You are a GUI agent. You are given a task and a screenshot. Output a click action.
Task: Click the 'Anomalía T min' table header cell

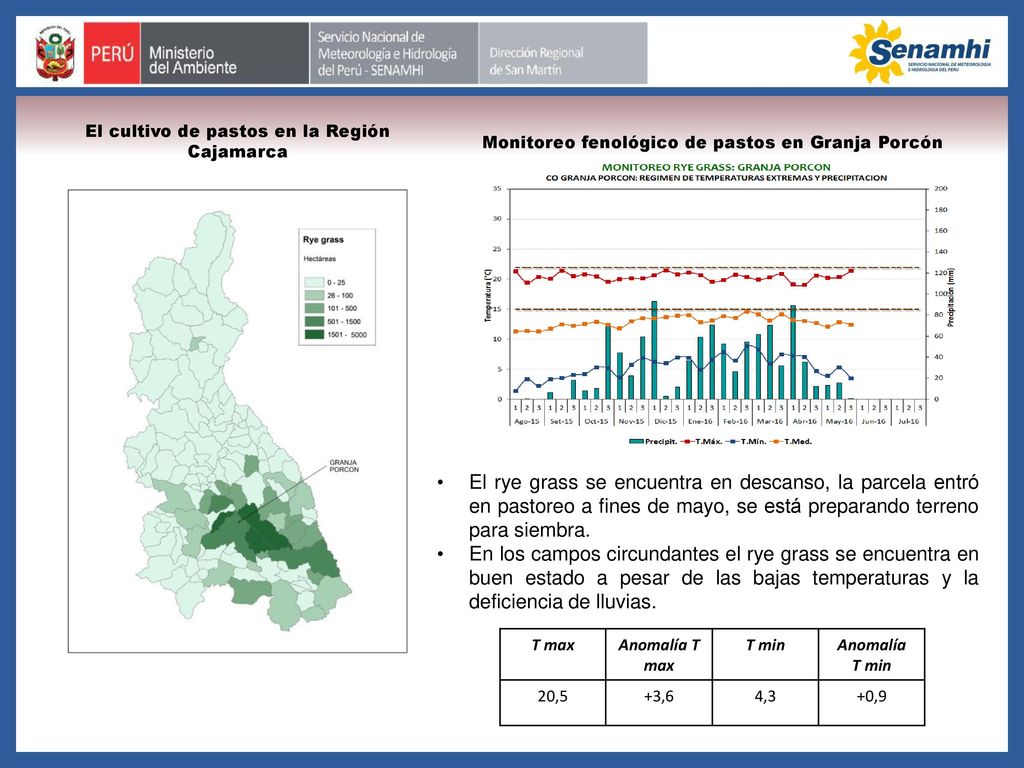click(x=871, y=654)
